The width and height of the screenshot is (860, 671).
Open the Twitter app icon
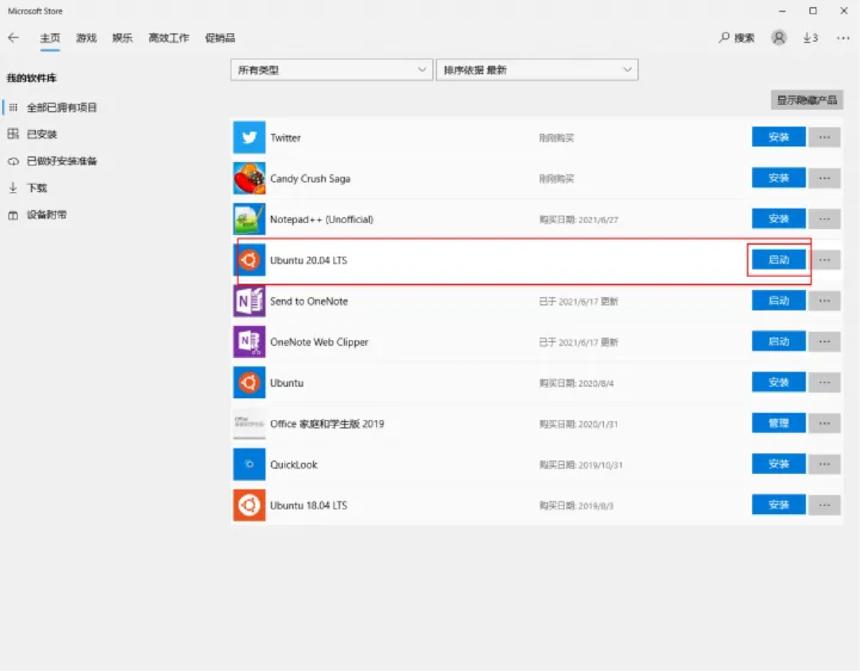tap(248, 137)
